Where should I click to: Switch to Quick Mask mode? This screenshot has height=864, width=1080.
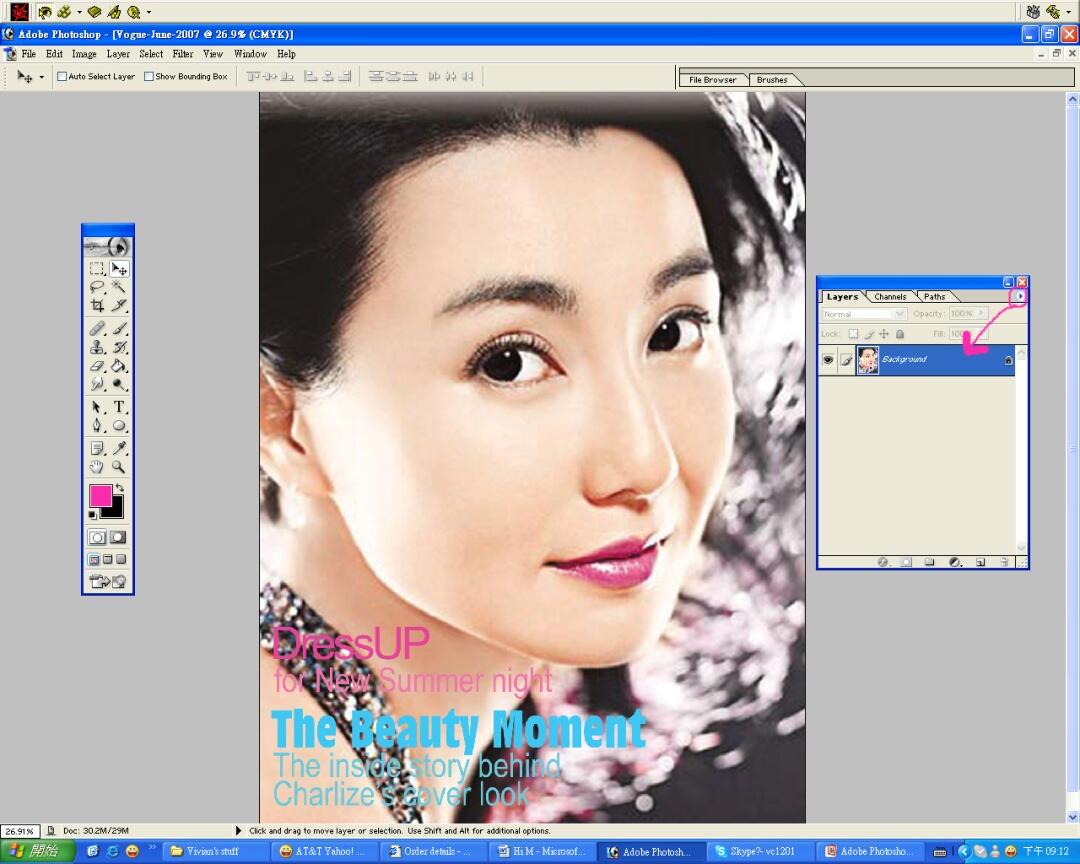click(x=118, y=537)
